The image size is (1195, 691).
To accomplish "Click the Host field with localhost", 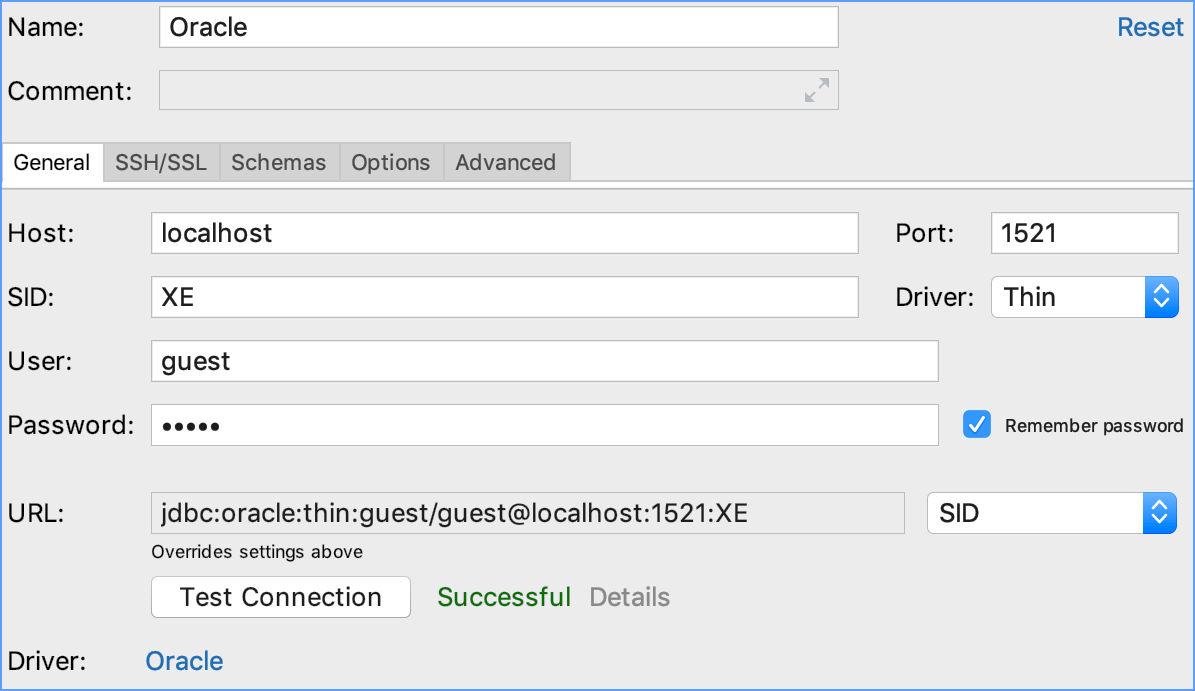I will click(x=505, y=233).
